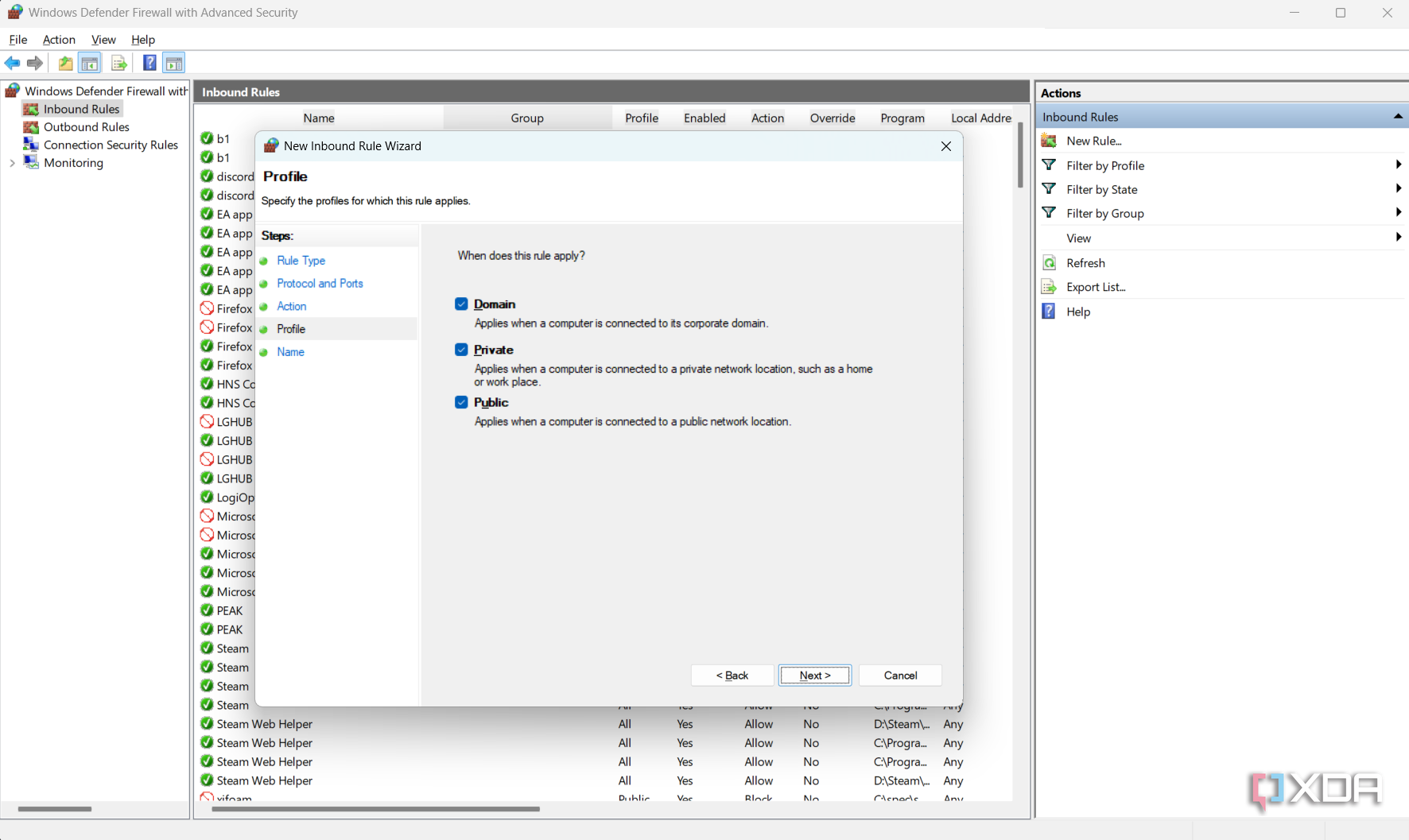
Task: Open the Action menu
Action: pos(59,40)
